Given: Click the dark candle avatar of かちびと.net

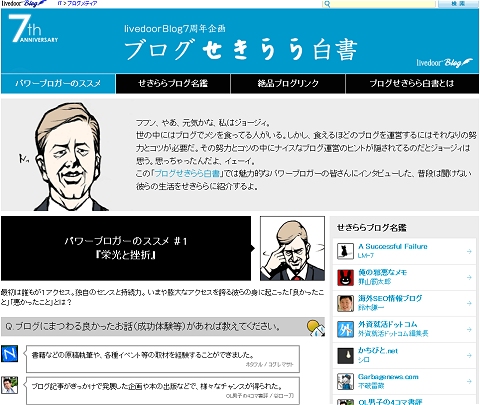Looking at the screenshot, I should click(345, 355).
